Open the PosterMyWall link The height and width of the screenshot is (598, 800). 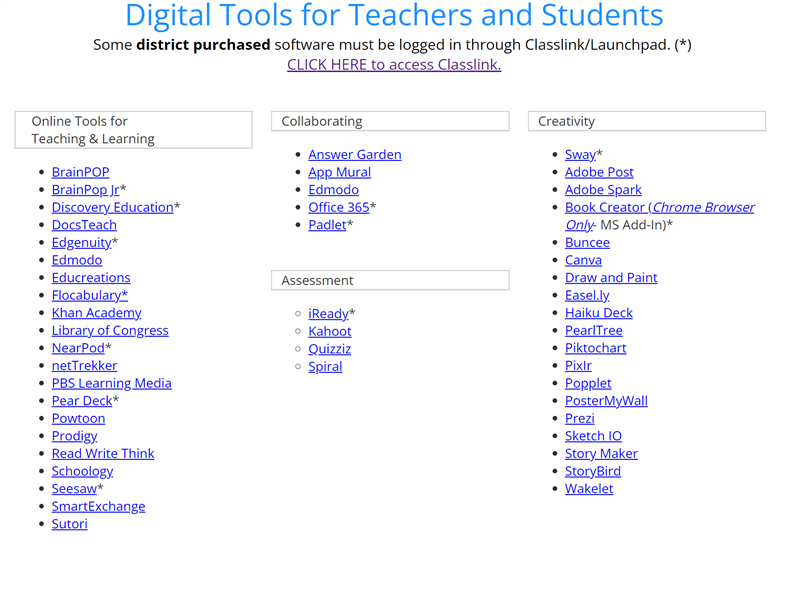[x=607, y=401]
